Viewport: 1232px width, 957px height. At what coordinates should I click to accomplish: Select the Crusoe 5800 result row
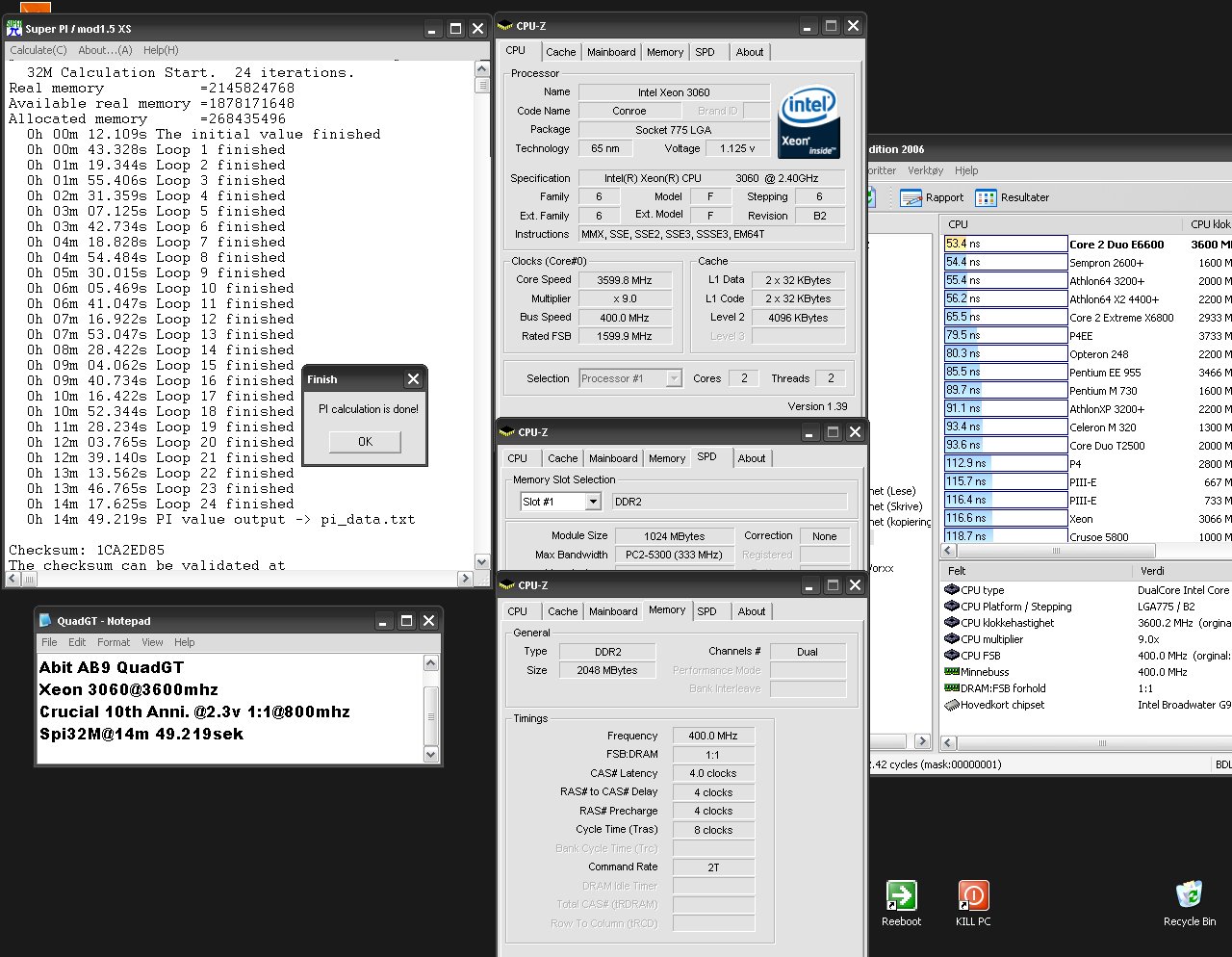click(x=1088, y=537)
